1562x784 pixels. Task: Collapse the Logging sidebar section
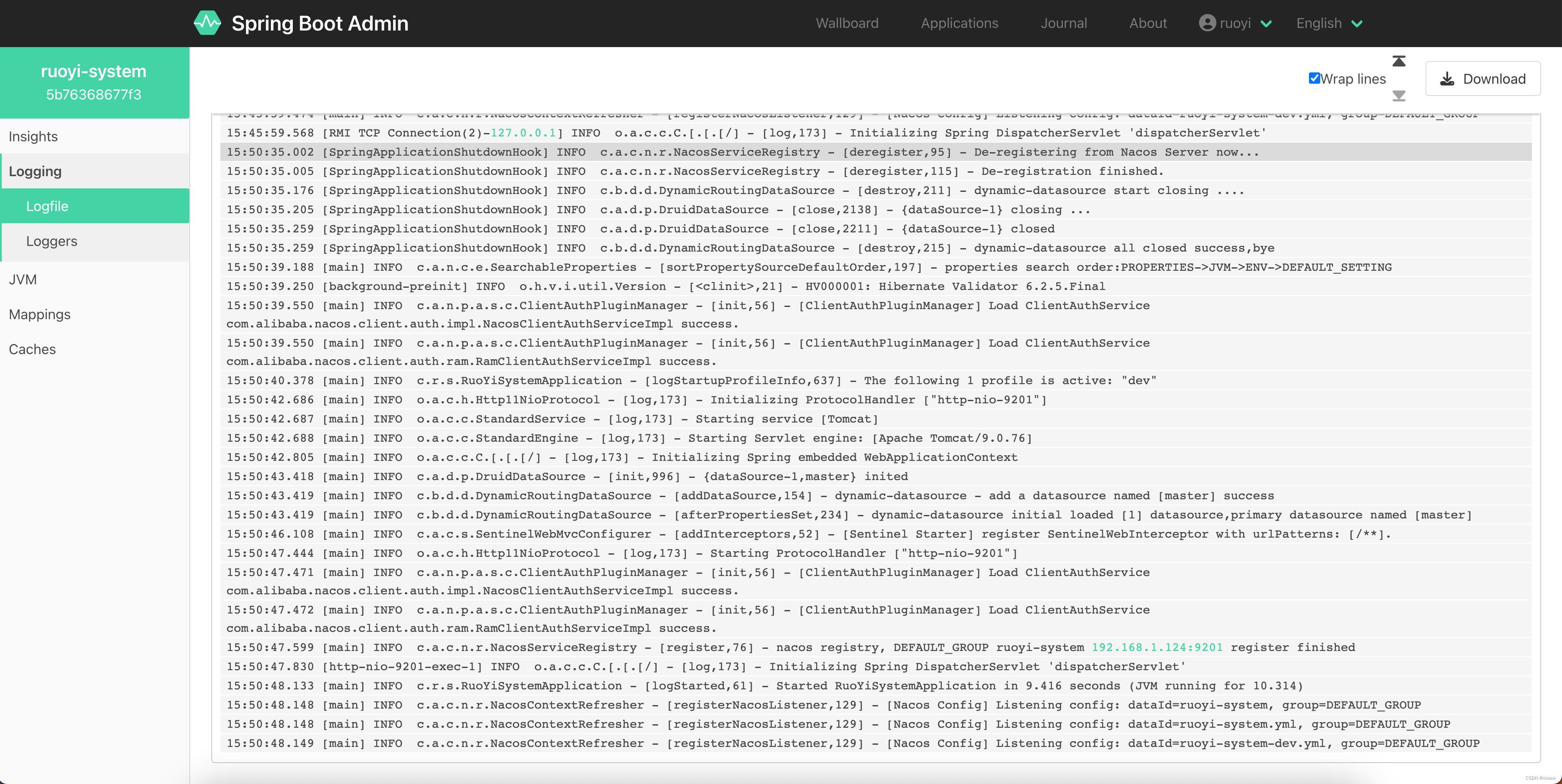(x=95, y=171)
